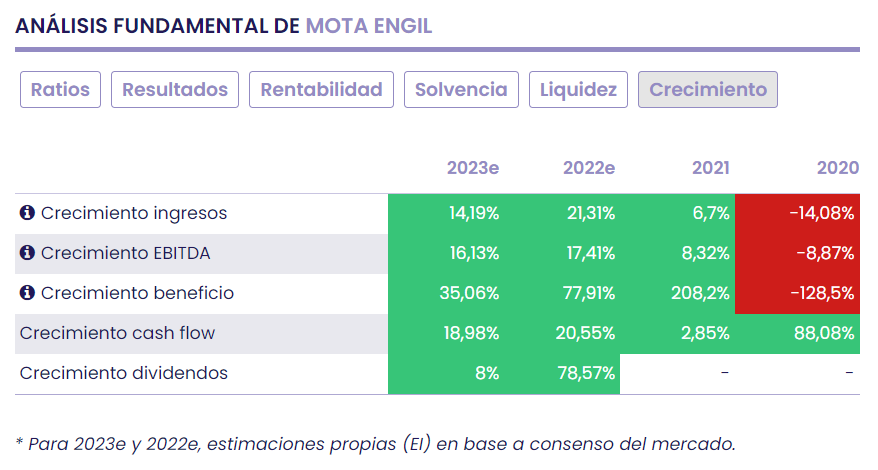Click info icon beside Crecimiento beneficio
Screen dimensions: 878x470
point(27,293)
